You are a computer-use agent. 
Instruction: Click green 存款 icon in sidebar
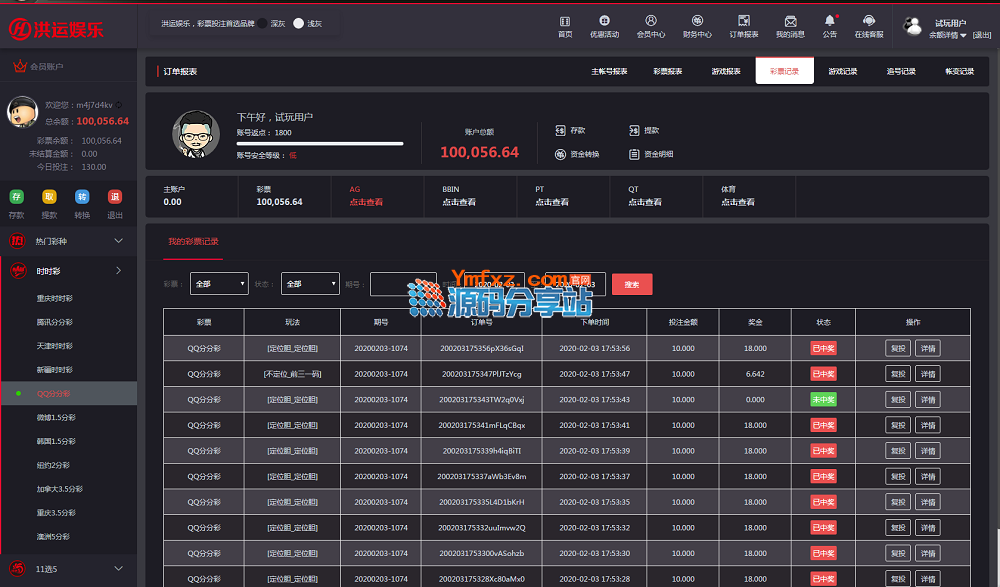coord(17,197)
